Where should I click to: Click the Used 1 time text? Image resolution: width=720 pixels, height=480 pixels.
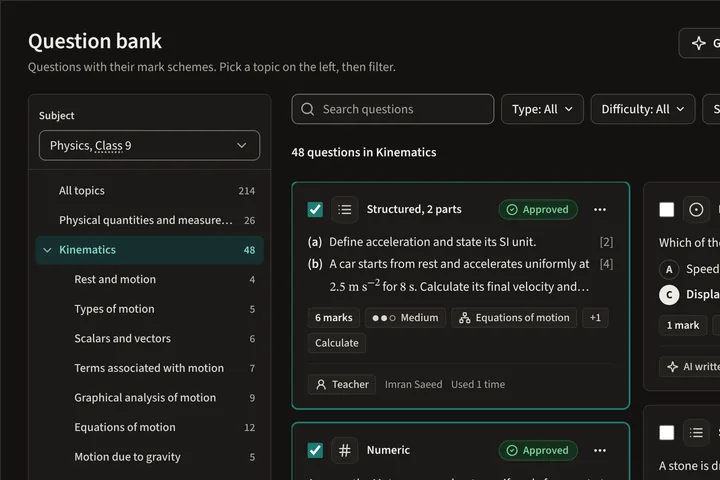(x=478, y=384)
